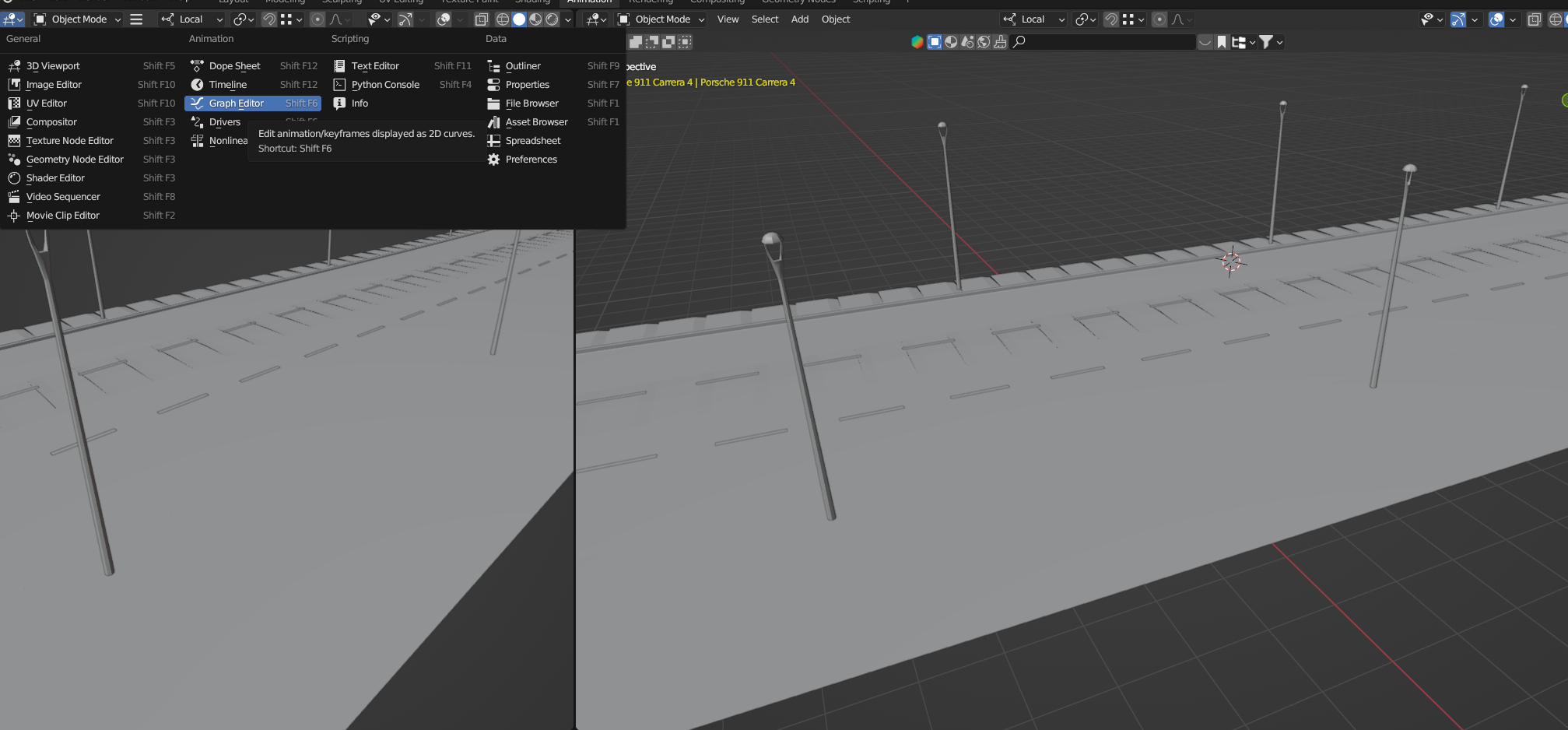The height and width of the screenshot is (730, 1568).
Task: Switch editor to Timeline
Action: pyautogui.click(x=253, y=85)
